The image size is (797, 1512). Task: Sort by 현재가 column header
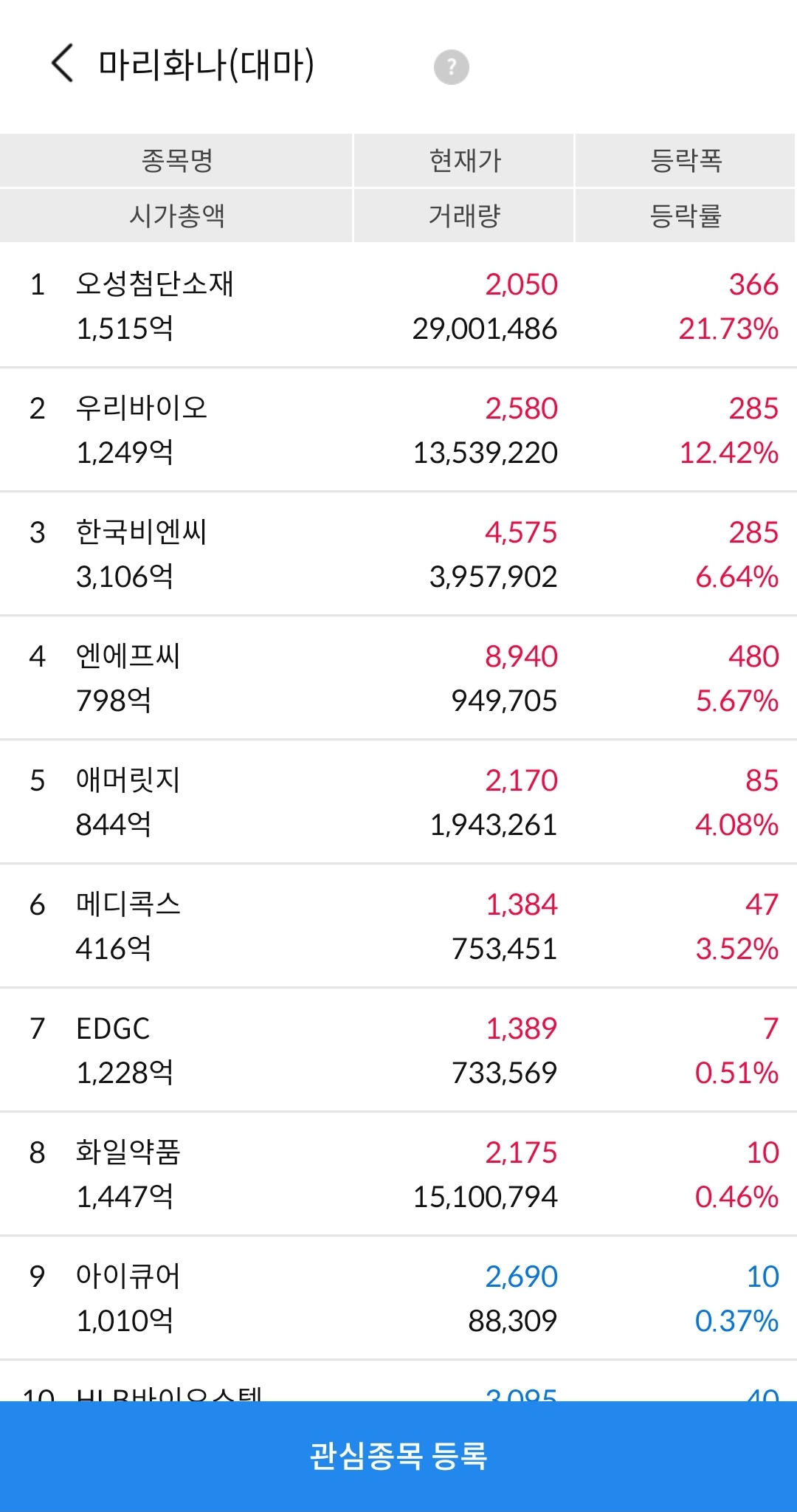click(x=464, y=160)
